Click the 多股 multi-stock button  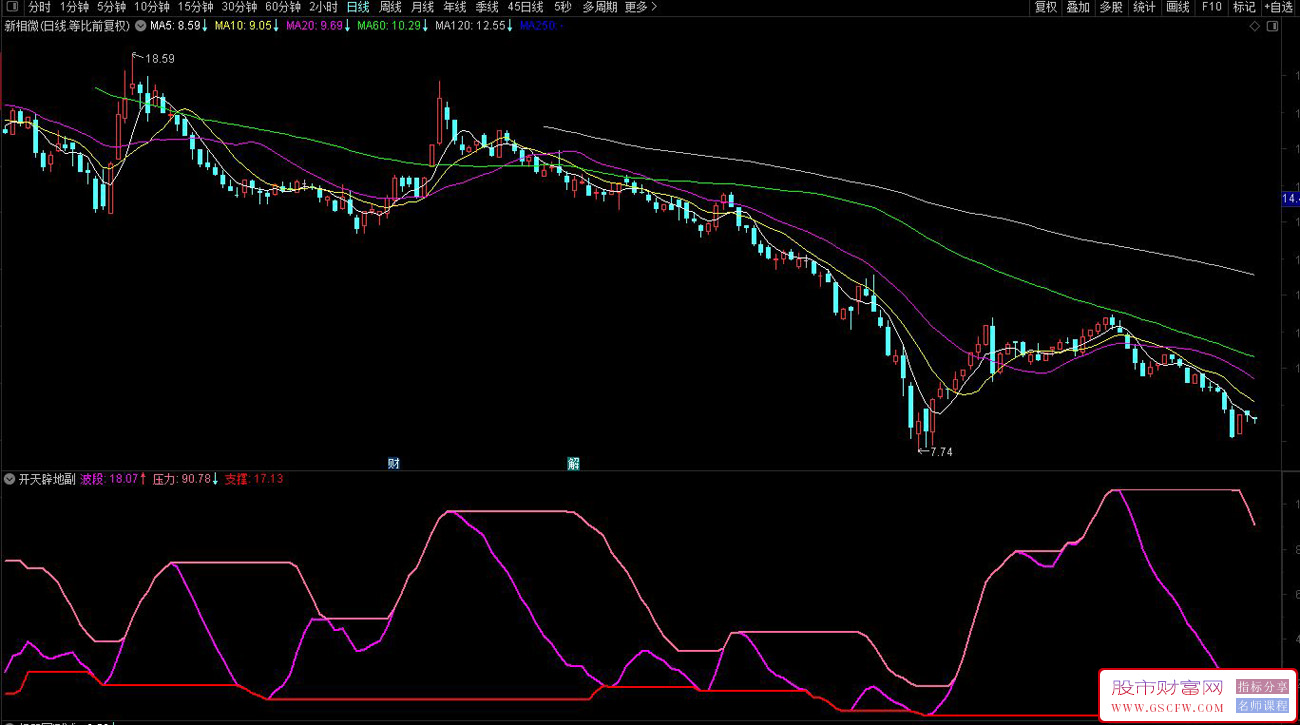click(x=1111, y=7)
